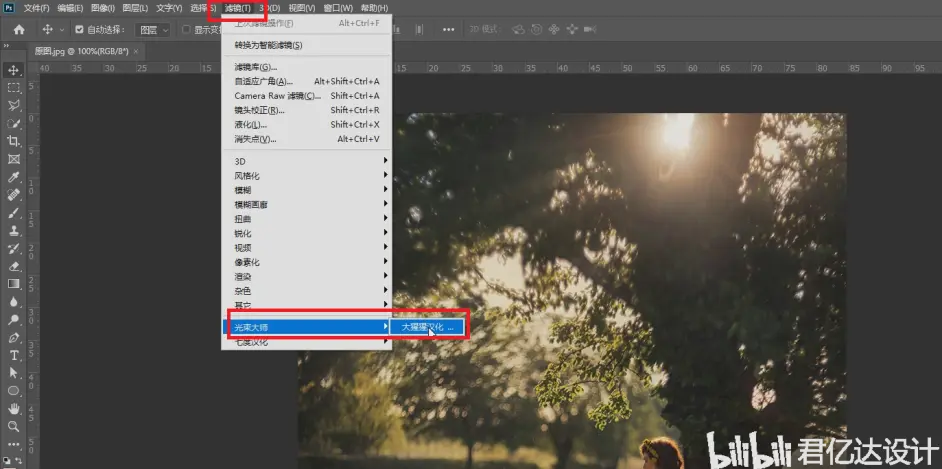Select the Blur tool droplet icon
Image resolution: width=942 pixels, height=469 pixels.
tap(13, 302)
